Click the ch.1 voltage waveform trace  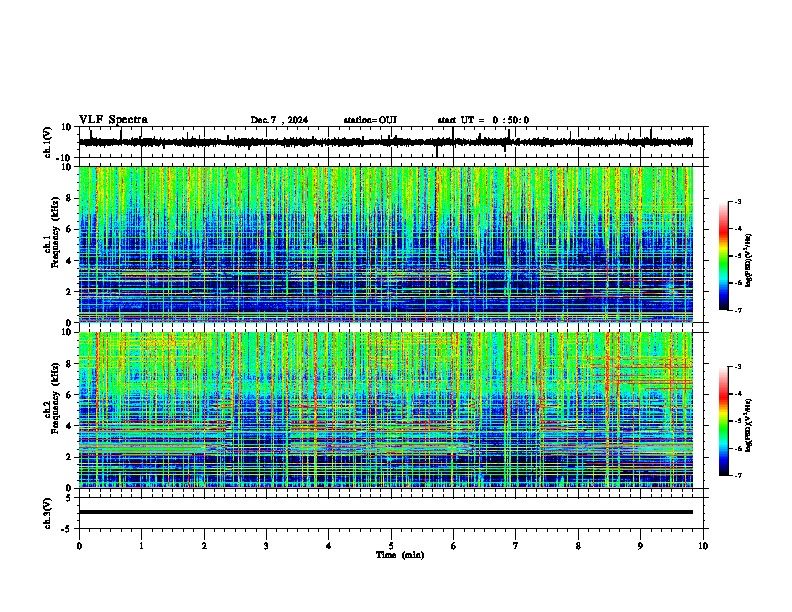click(385, 142)
